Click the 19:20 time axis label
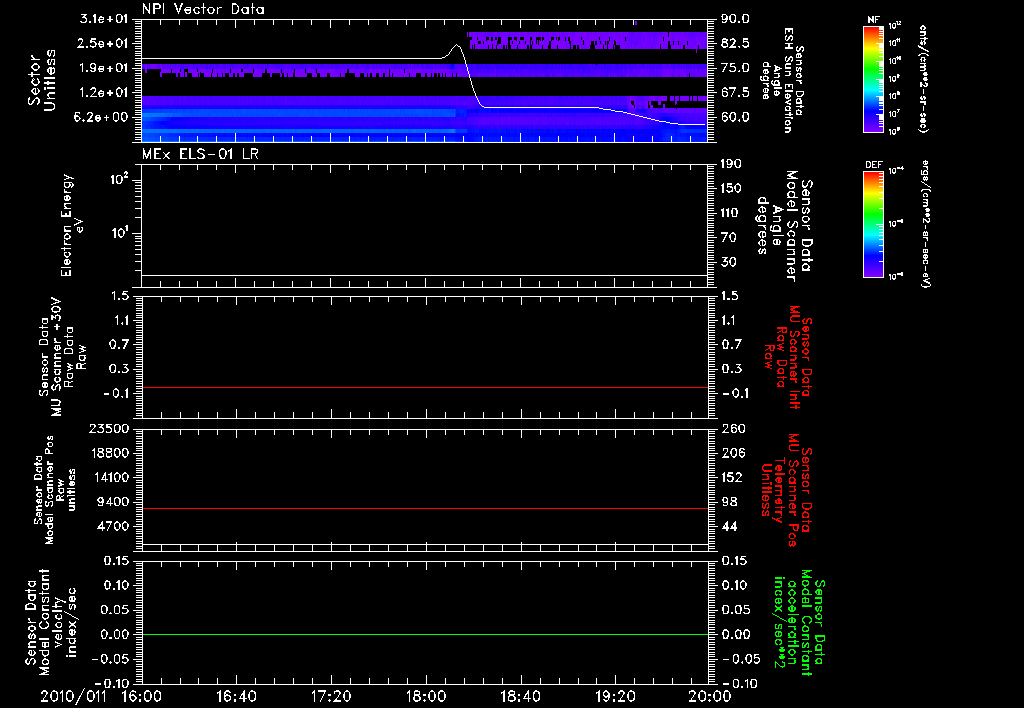The width and height of the screenshot is (1024, 708). point(615,696)
